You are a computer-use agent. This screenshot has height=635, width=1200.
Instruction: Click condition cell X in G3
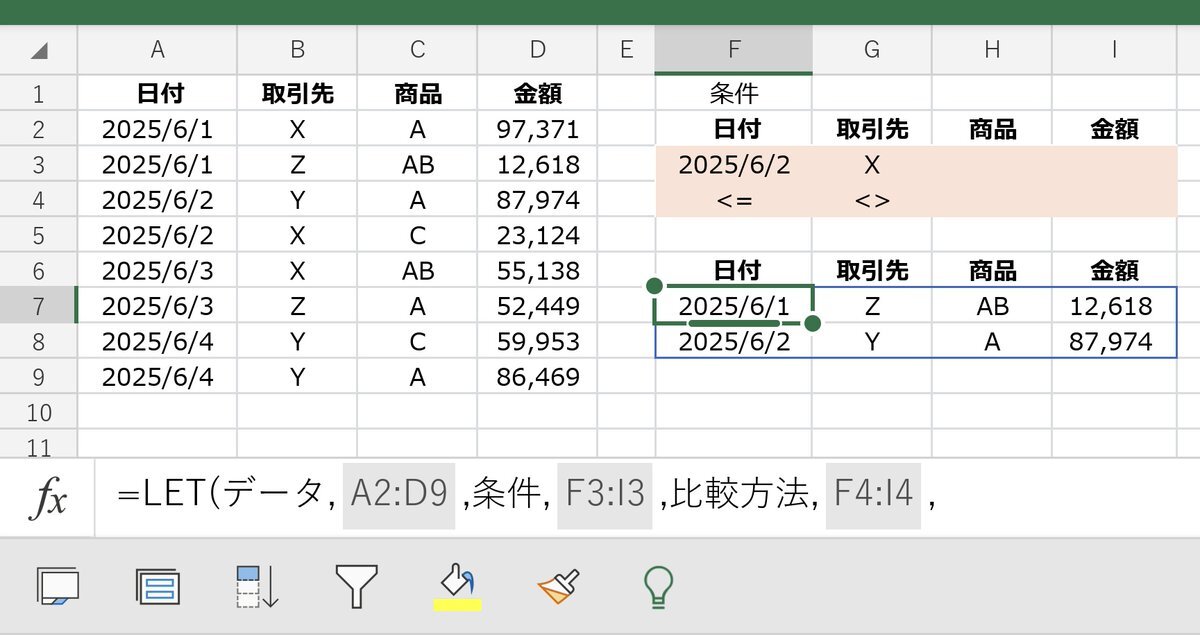coord(872,164)
